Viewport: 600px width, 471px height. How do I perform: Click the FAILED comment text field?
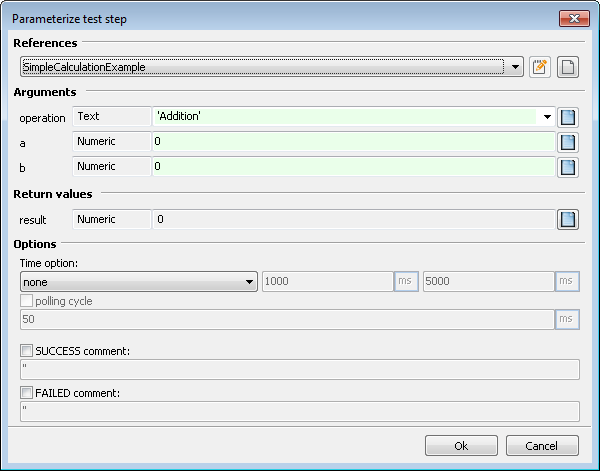click(300, 411)
